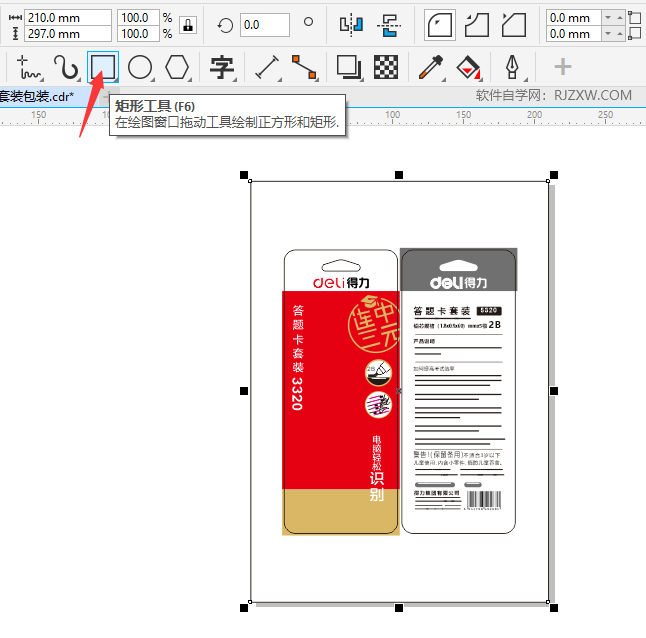Screen dimensions: 646x638
Task: Switch to the 套装包装.cdr document tab
Action: tap(36, 96)
